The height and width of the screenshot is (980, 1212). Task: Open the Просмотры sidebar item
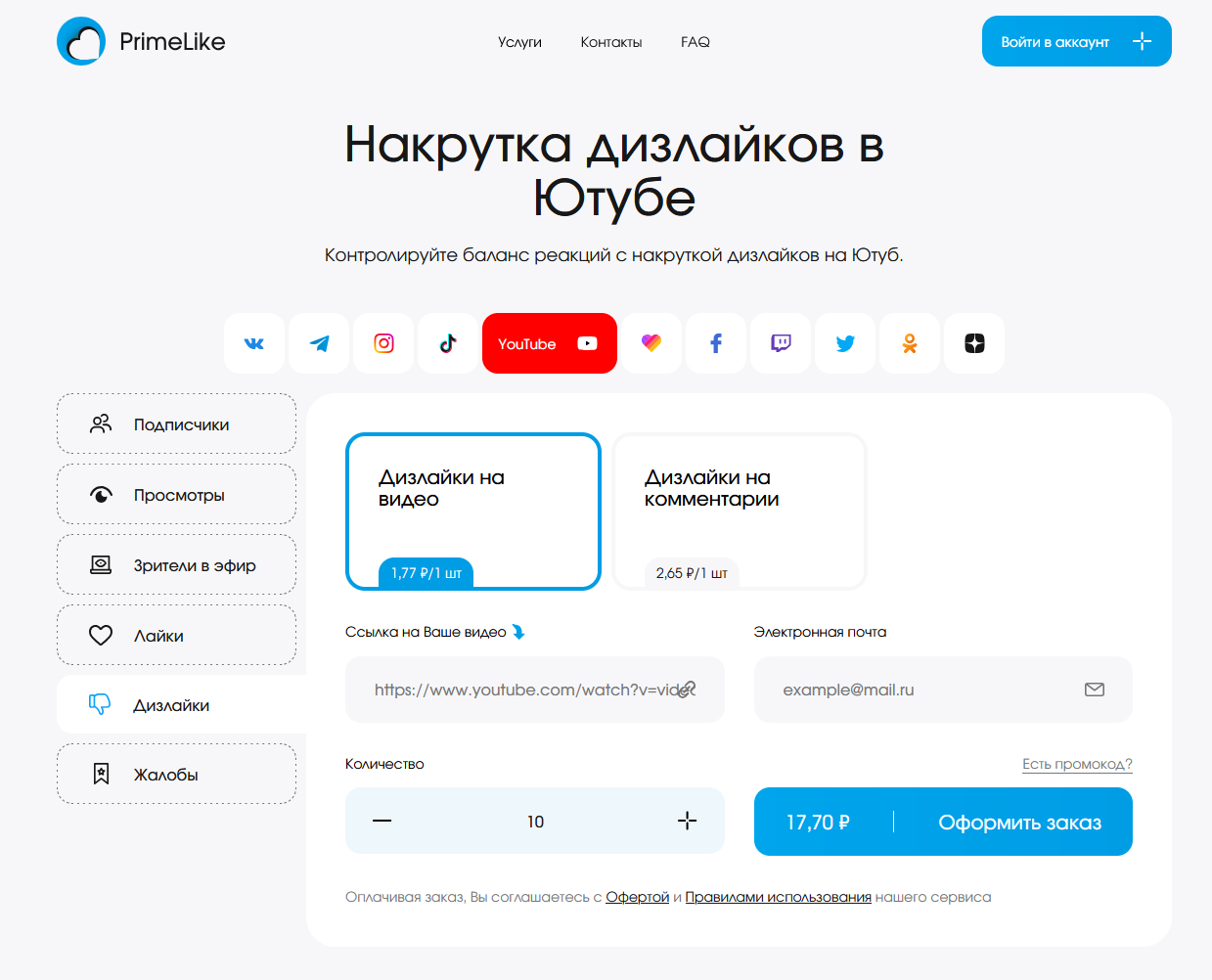176,494
